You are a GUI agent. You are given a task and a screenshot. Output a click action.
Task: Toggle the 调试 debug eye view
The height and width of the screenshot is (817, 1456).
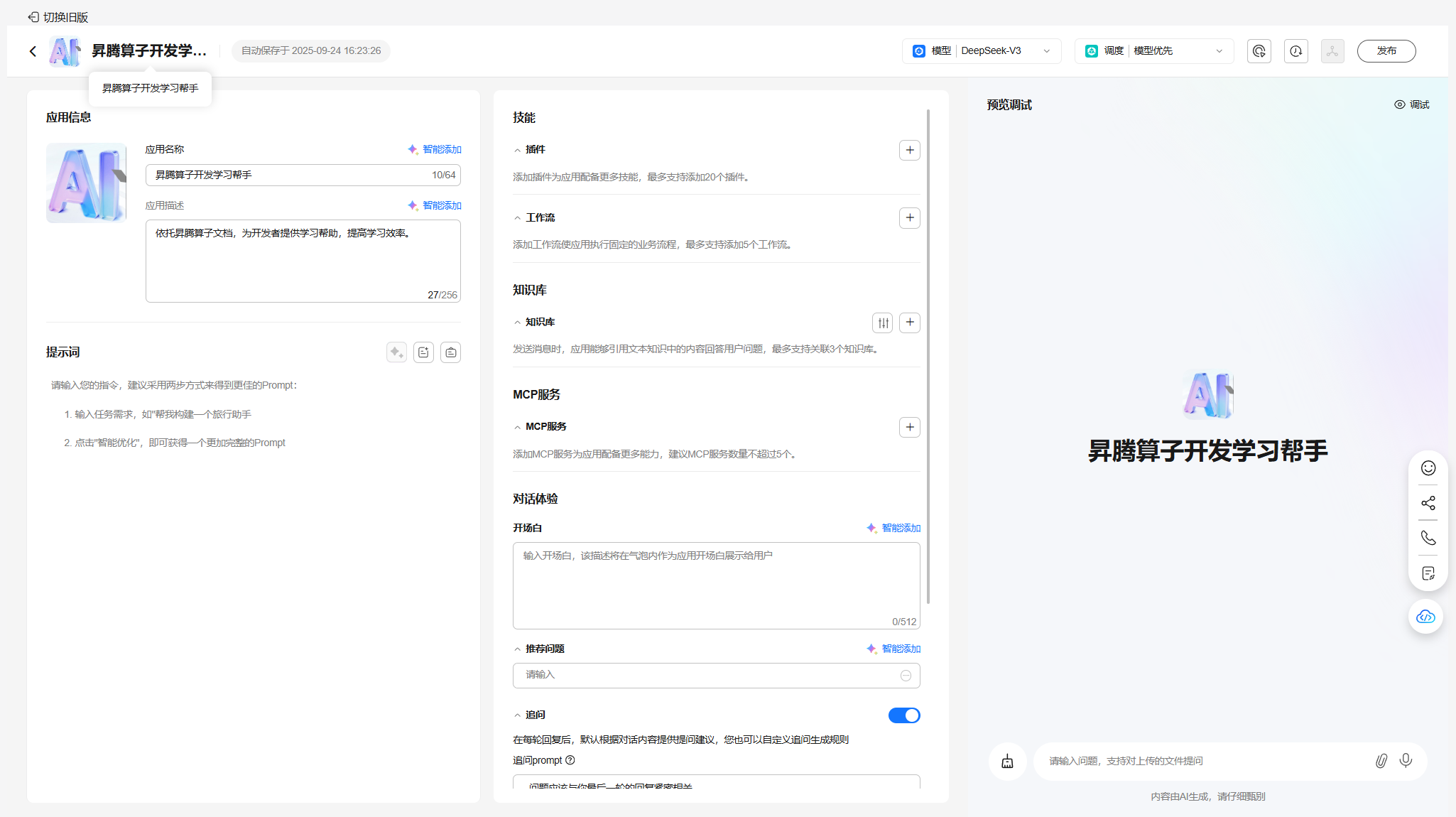(x=1411, y=104)
